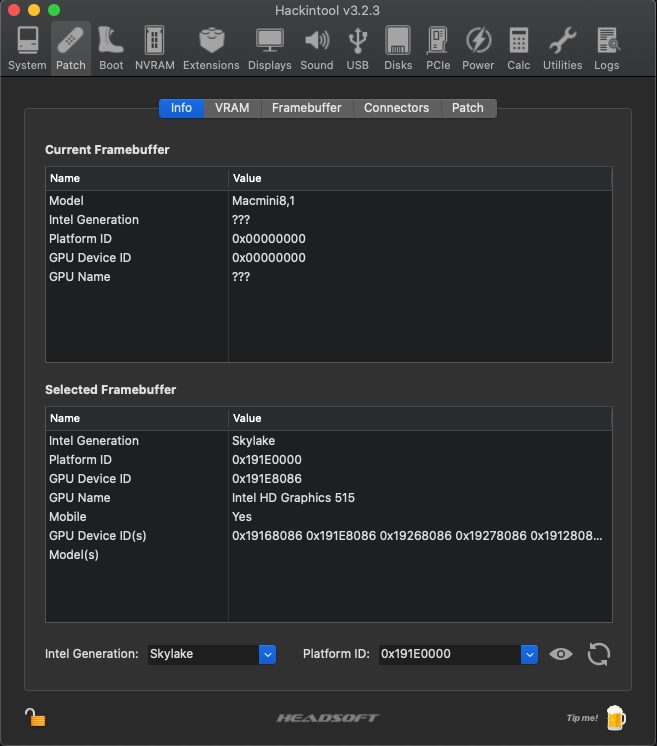Open the Calc section

(x=519, y=48)
